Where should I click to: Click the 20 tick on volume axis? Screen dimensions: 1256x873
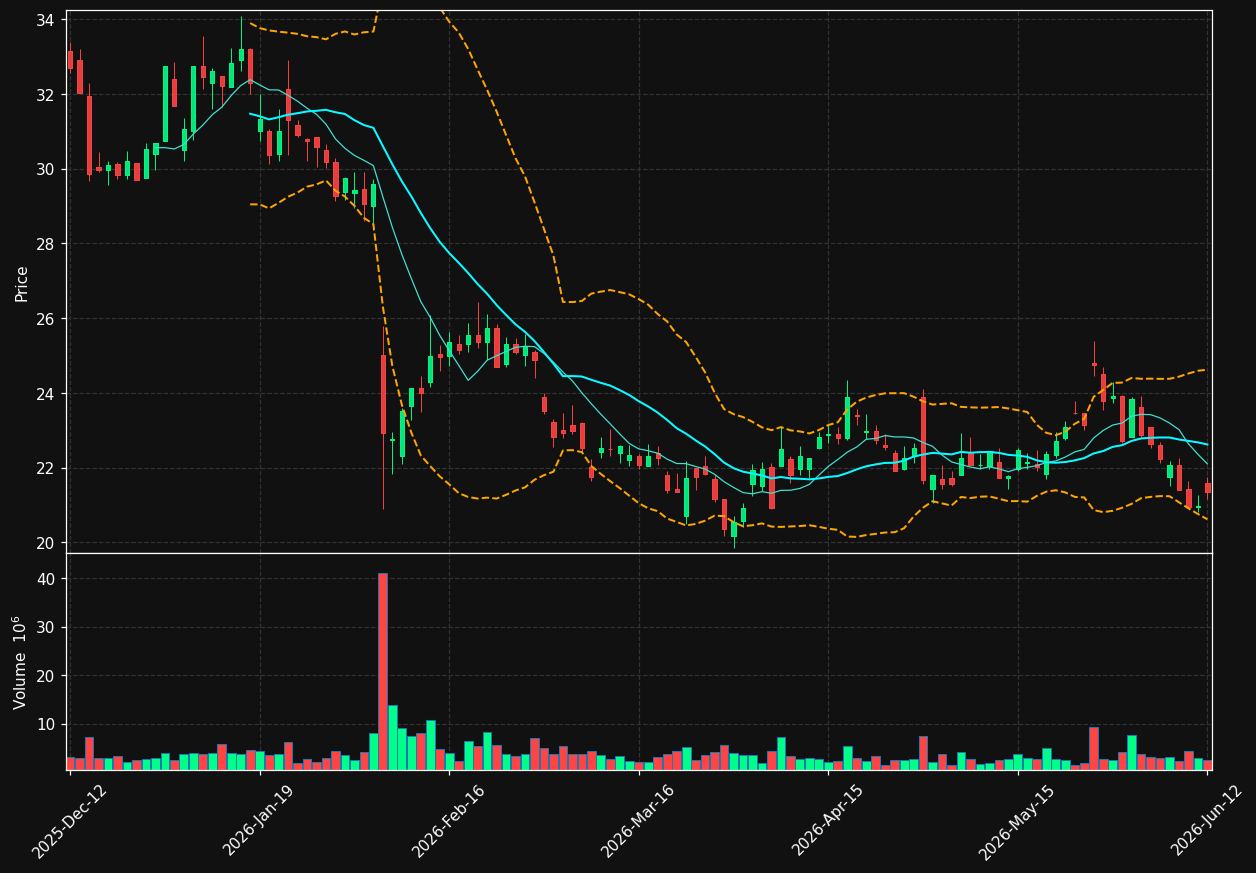[45, 676]
